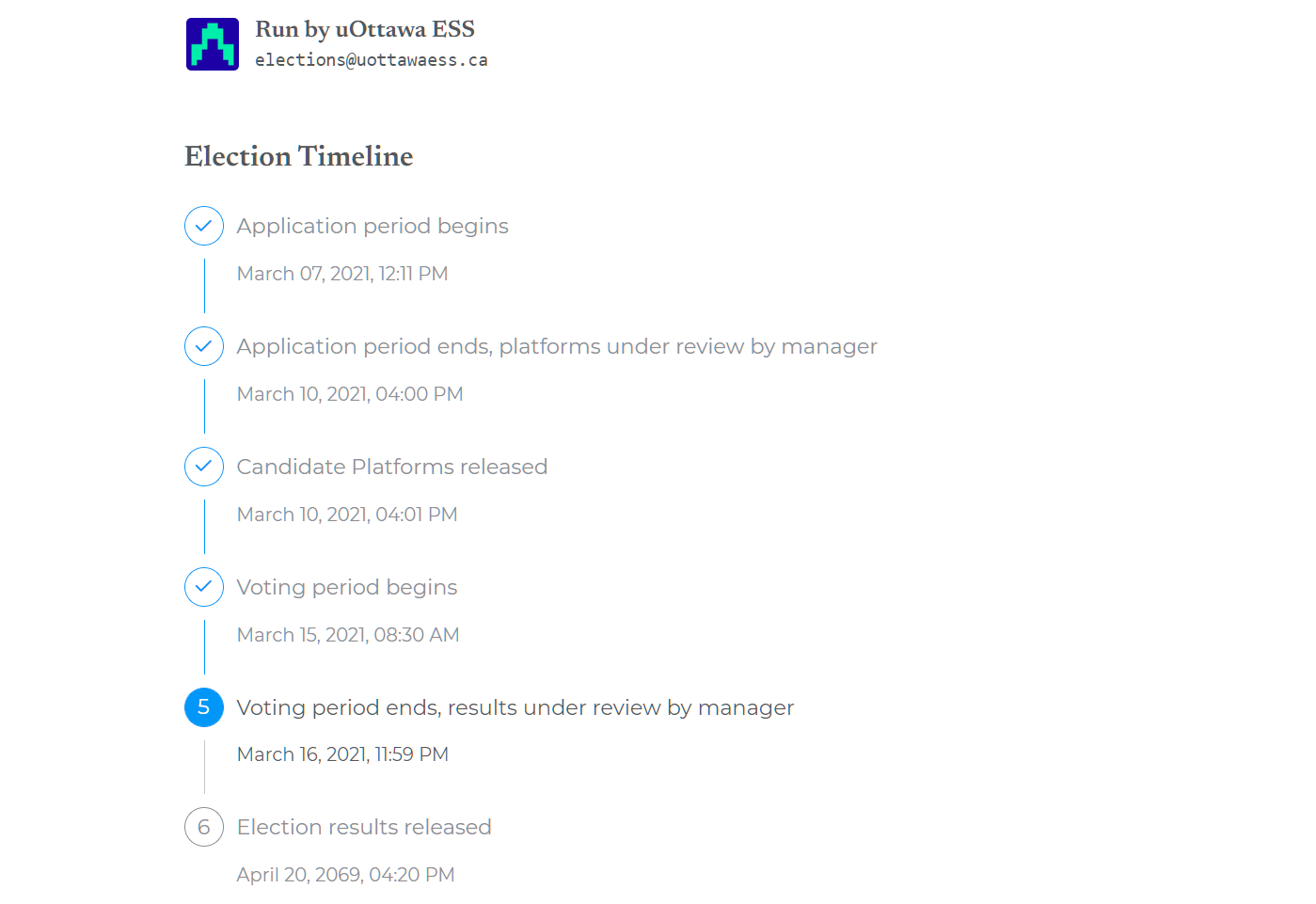The image size is (1316, 904).
Task: Select the Application period begins title
Action: coord(373,227)
